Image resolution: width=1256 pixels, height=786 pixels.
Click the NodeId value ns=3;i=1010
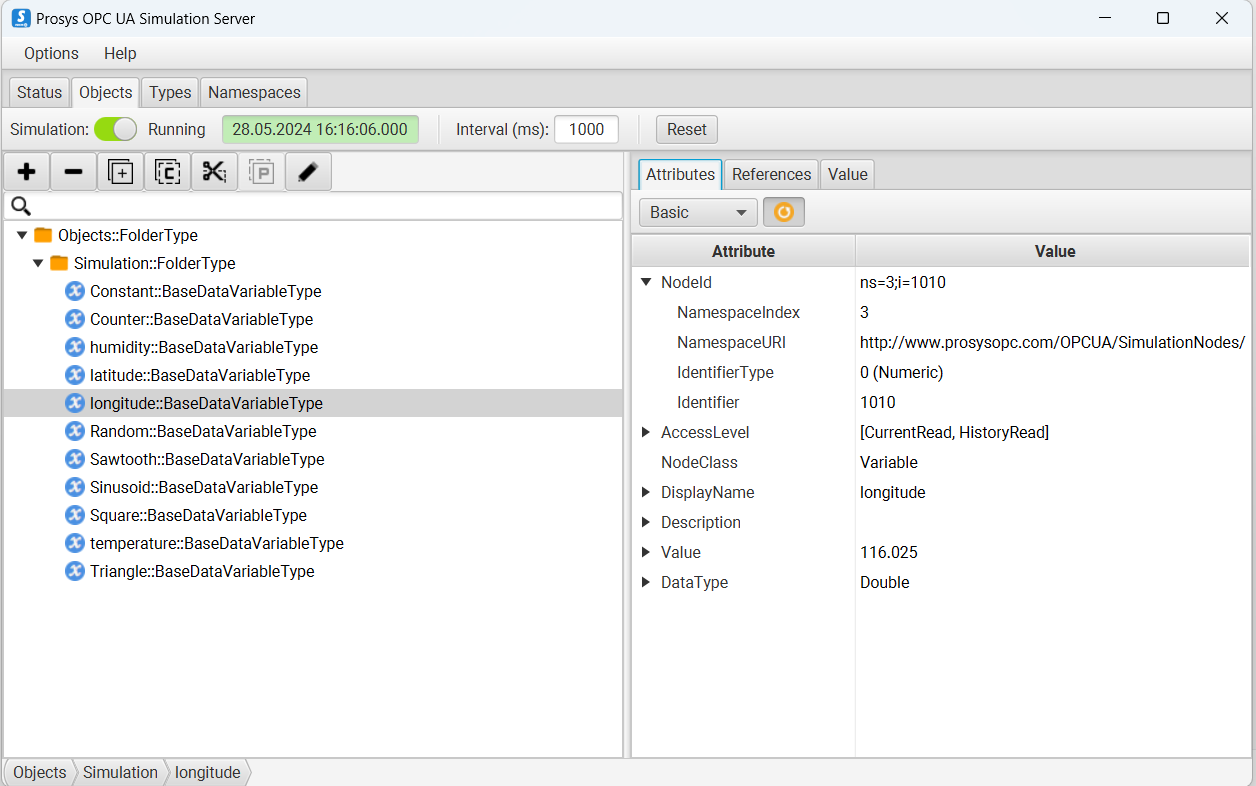pyautogui.click(x=903, y=282)
